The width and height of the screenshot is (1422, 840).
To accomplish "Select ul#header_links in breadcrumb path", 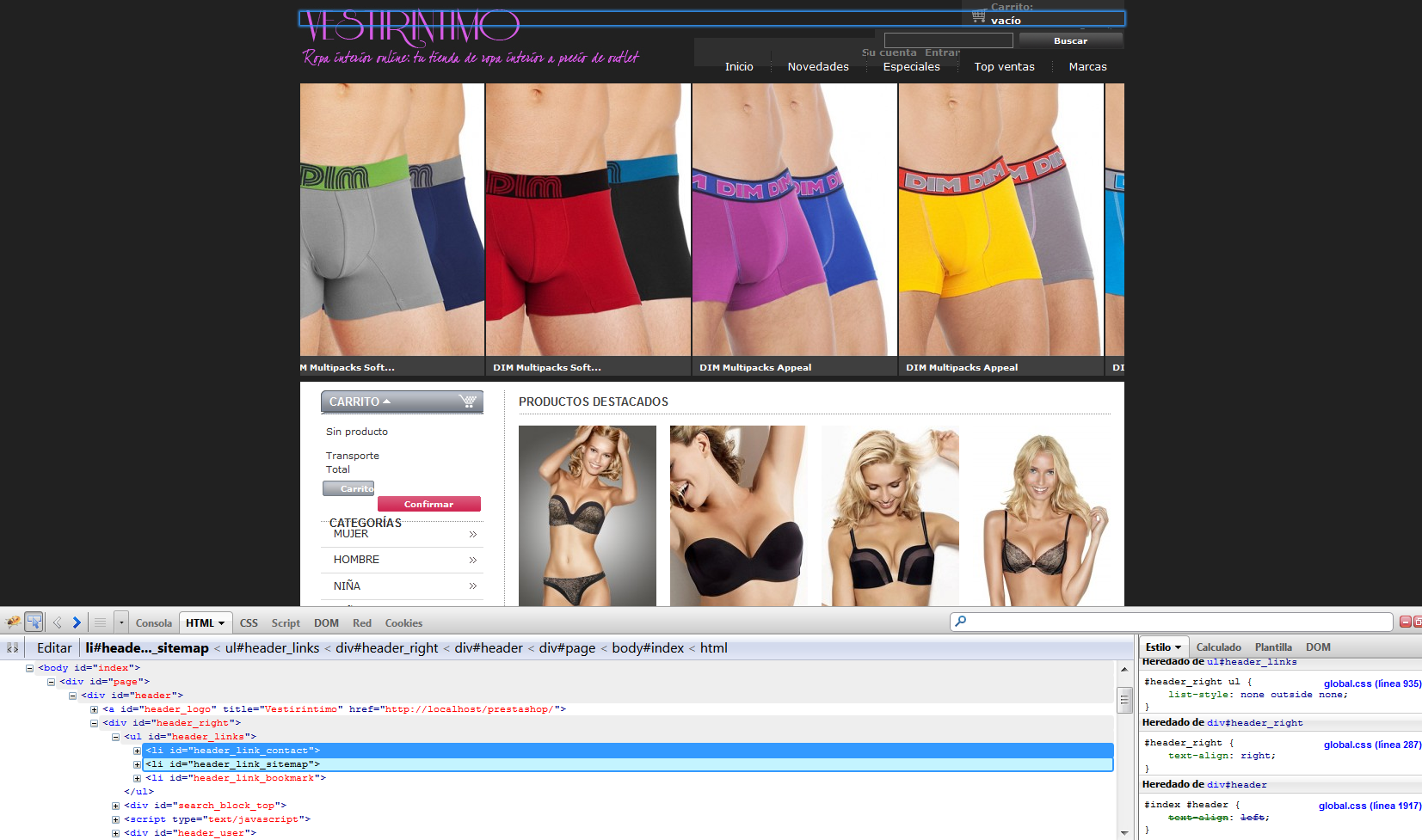I will pos(272,648).
